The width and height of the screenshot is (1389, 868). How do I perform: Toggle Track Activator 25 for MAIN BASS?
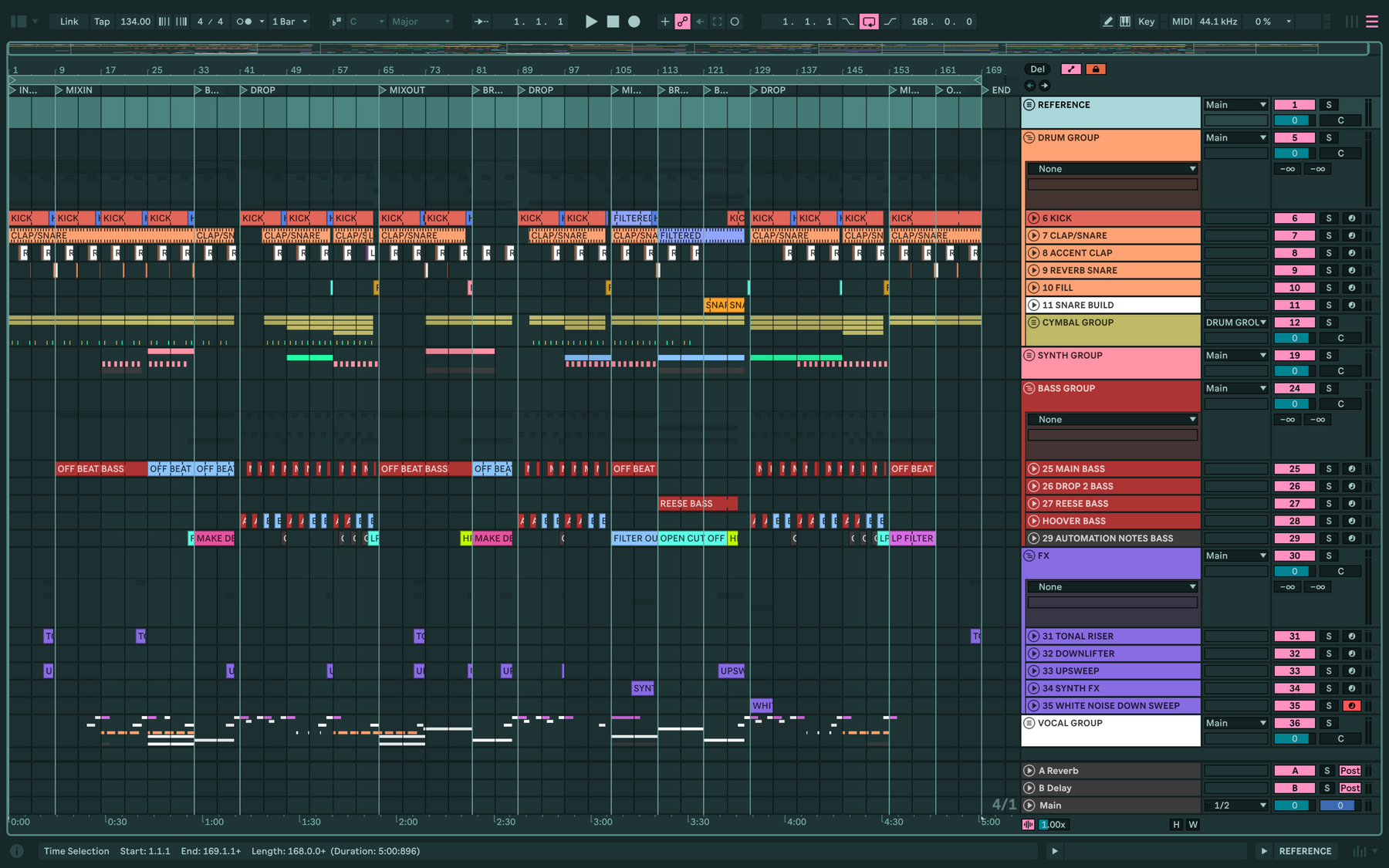(x=1295, y=469)
